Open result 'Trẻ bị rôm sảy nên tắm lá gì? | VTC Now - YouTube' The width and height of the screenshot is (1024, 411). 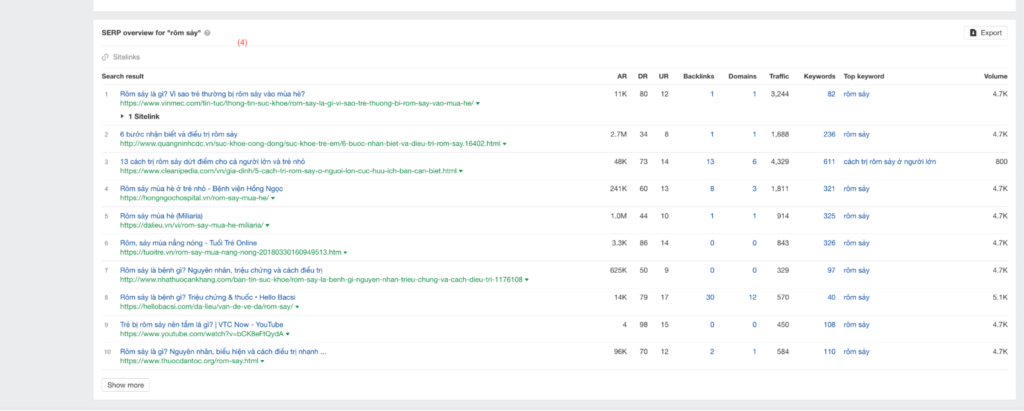click(201, 324)
